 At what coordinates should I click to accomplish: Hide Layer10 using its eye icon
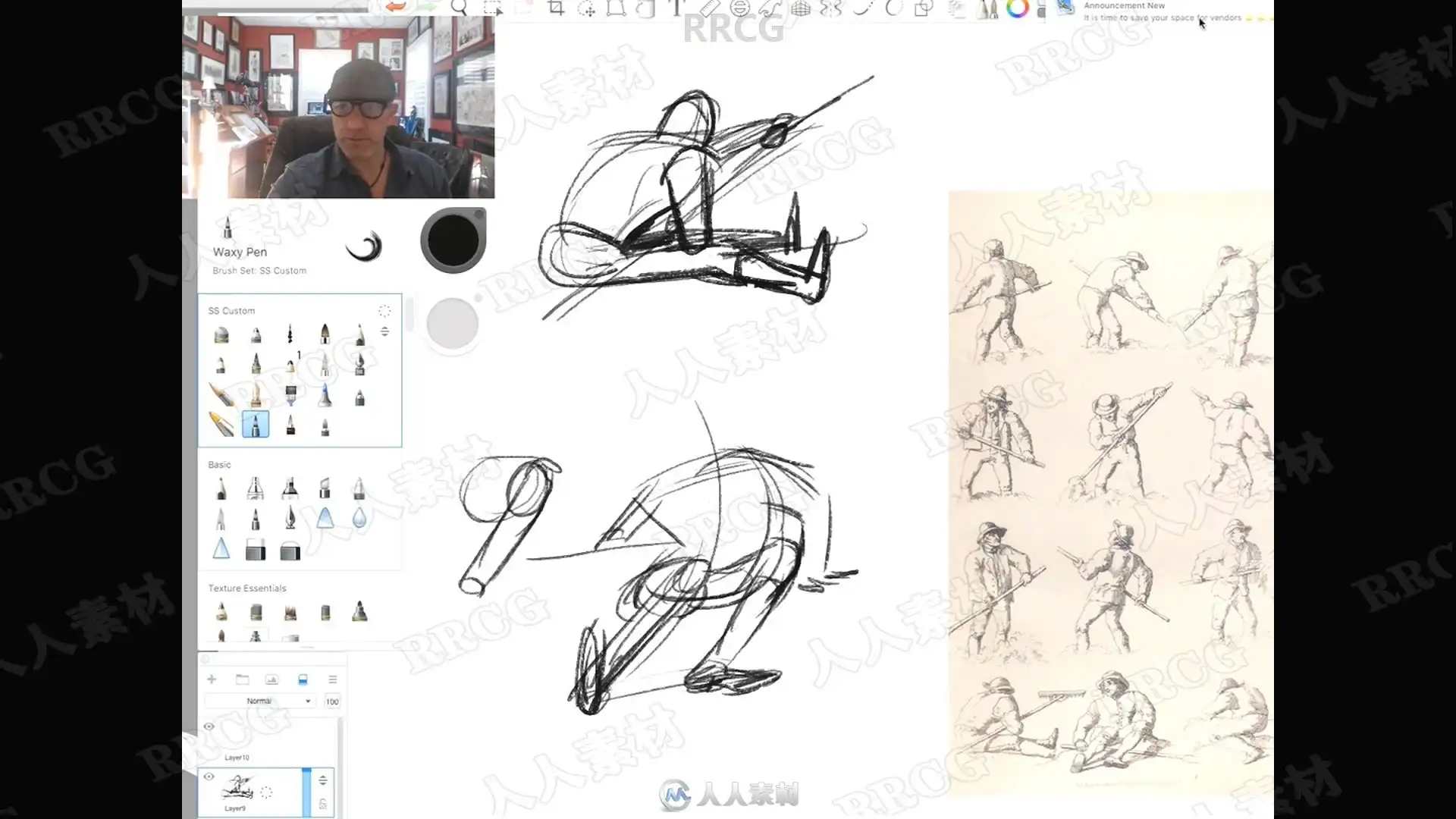click(x=209, y=726)
